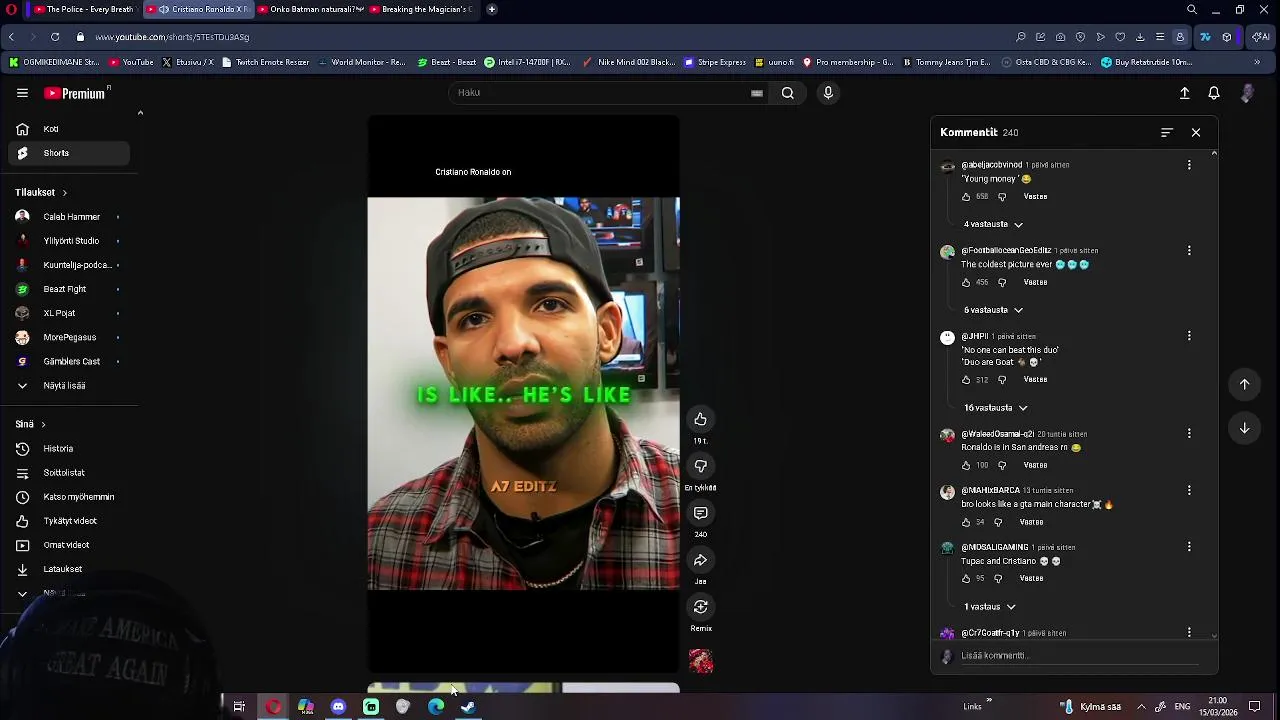The image size is (1280, 720).
Task: Open Steam from the taskbar
Action: tap(468, 707)
